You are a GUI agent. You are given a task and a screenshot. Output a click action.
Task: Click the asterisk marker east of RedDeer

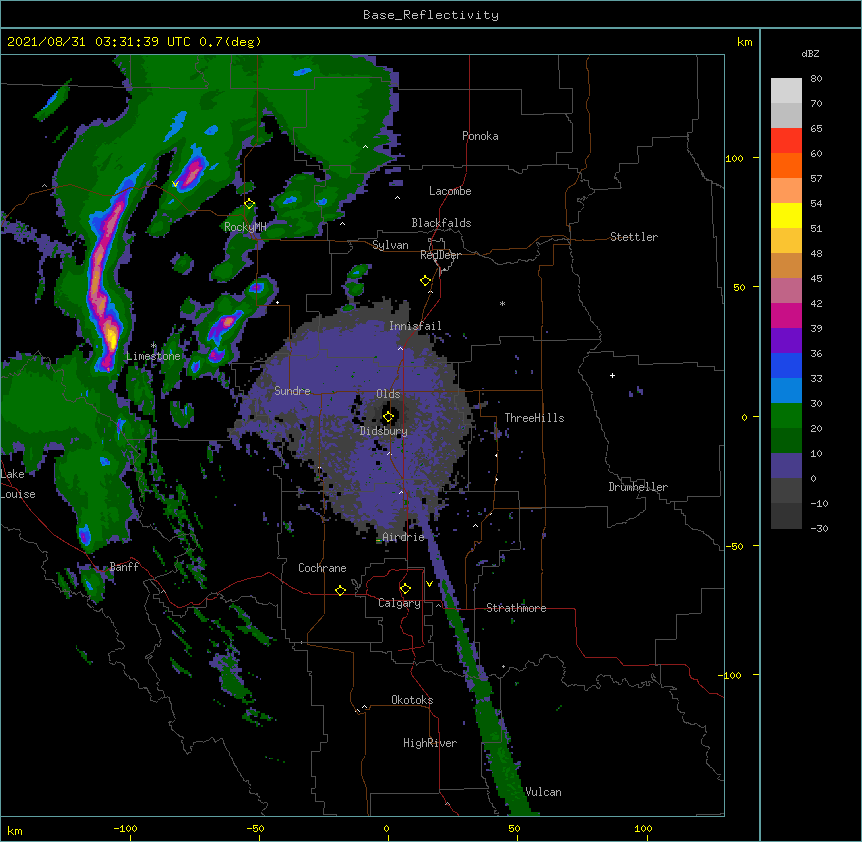point(502,303)
